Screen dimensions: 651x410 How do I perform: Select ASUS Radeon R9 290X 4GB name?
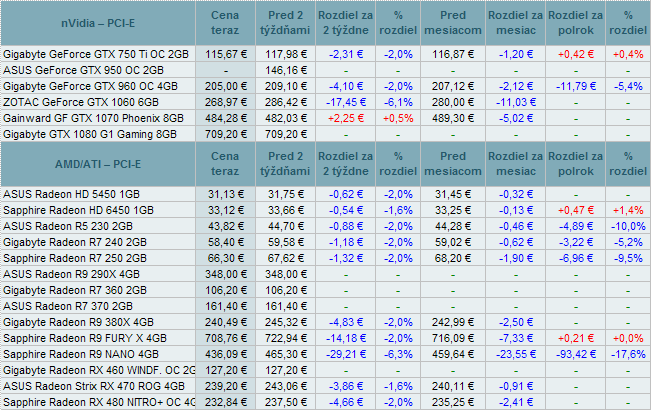[x=71, y=274]
